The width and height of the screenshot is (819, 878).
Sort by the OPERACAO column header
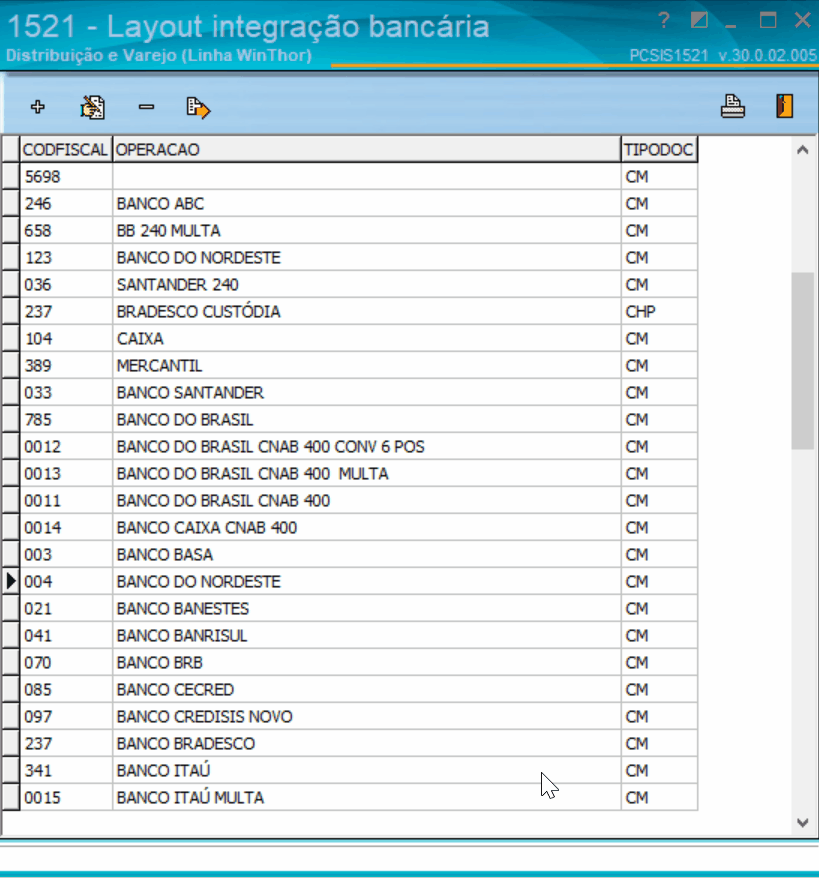367,150
